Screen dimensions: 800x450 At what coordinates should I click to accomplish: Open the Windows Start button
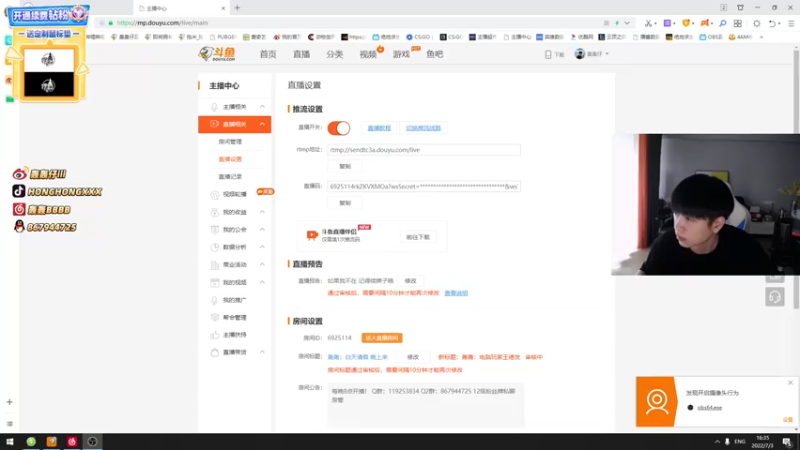(10, 441)
